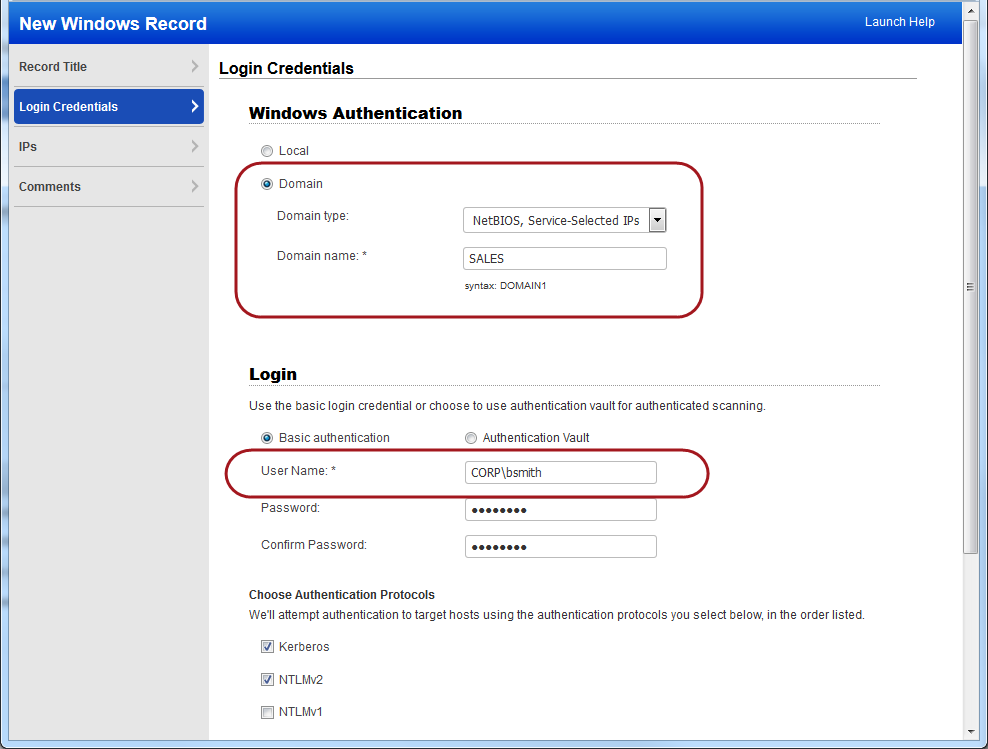The width and height of the screenshot is (988, 749).
Task: Click the Domain name field showing SALES
Action: click(x=564, y=258)
